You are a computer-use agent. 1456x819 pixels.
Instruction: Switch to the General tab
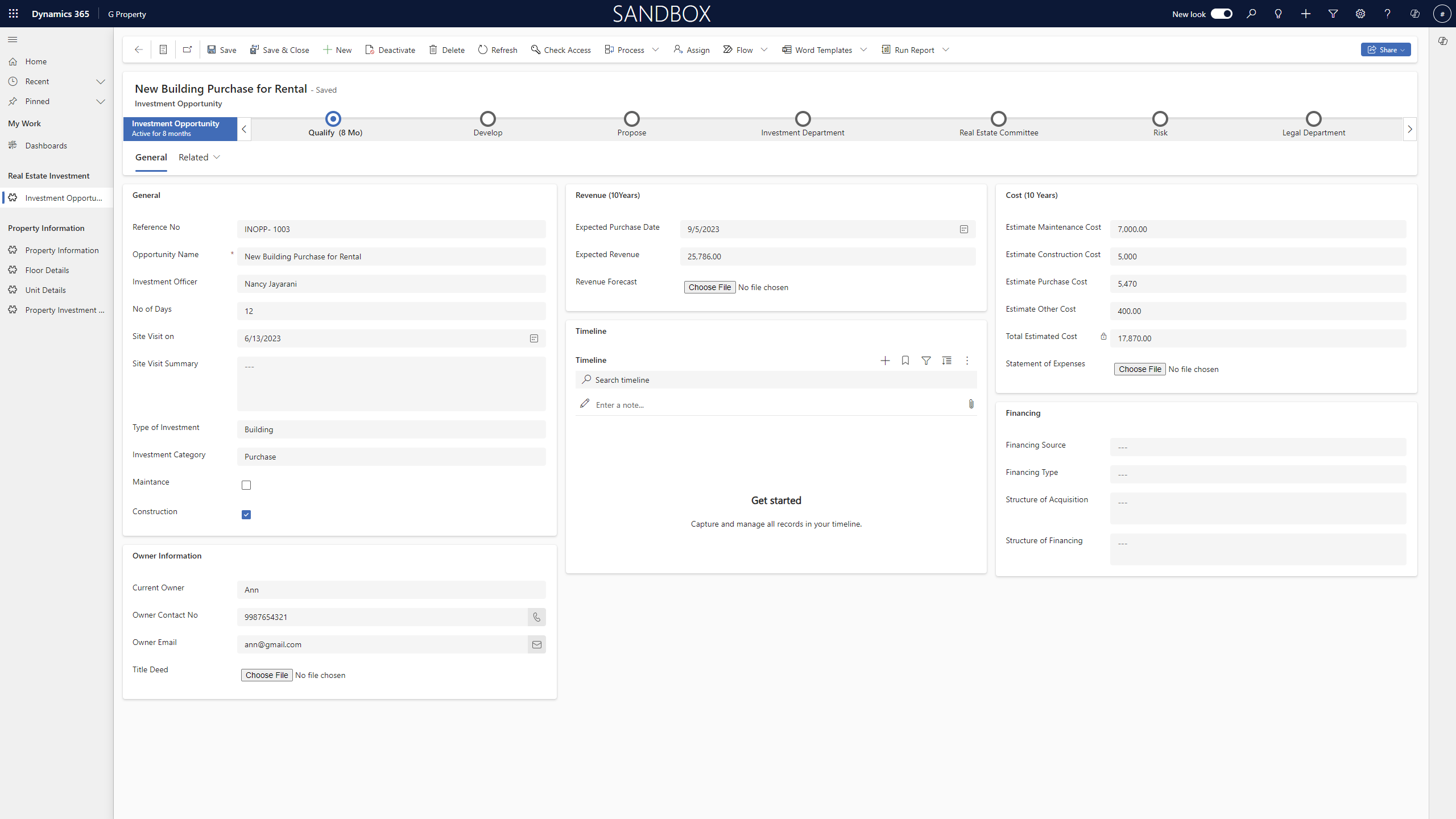click(151, 158)
